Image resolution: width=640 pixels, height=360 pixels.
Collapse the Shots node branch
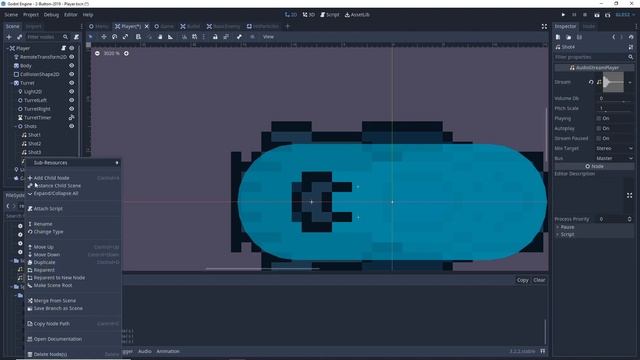(16, 126)
